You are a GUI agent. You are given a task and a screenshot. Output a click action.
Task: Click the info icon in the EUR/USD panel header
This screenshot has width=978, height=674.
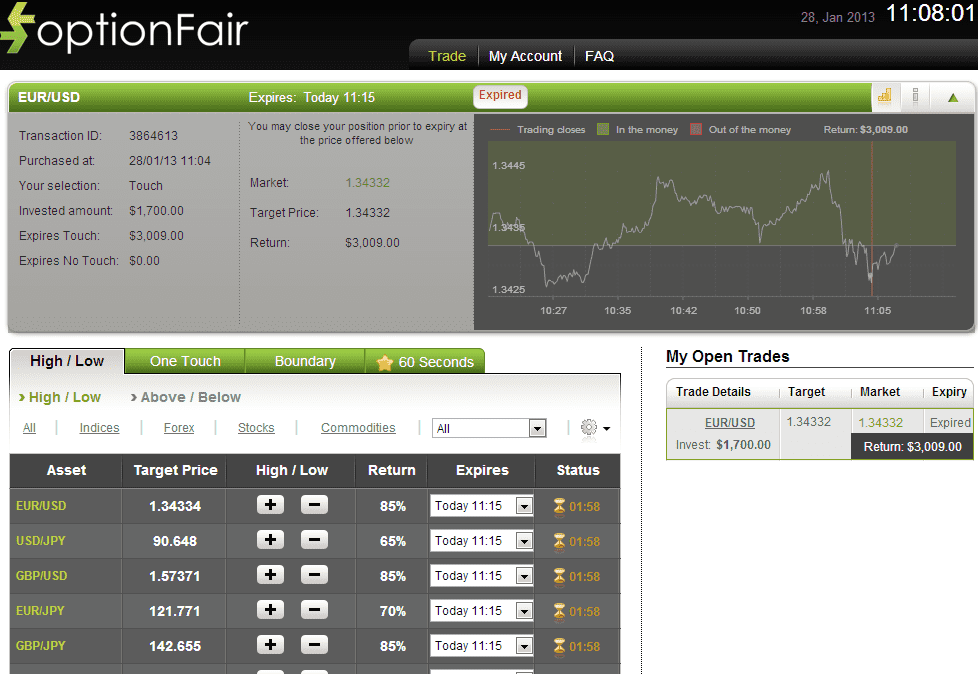(916, 96)
